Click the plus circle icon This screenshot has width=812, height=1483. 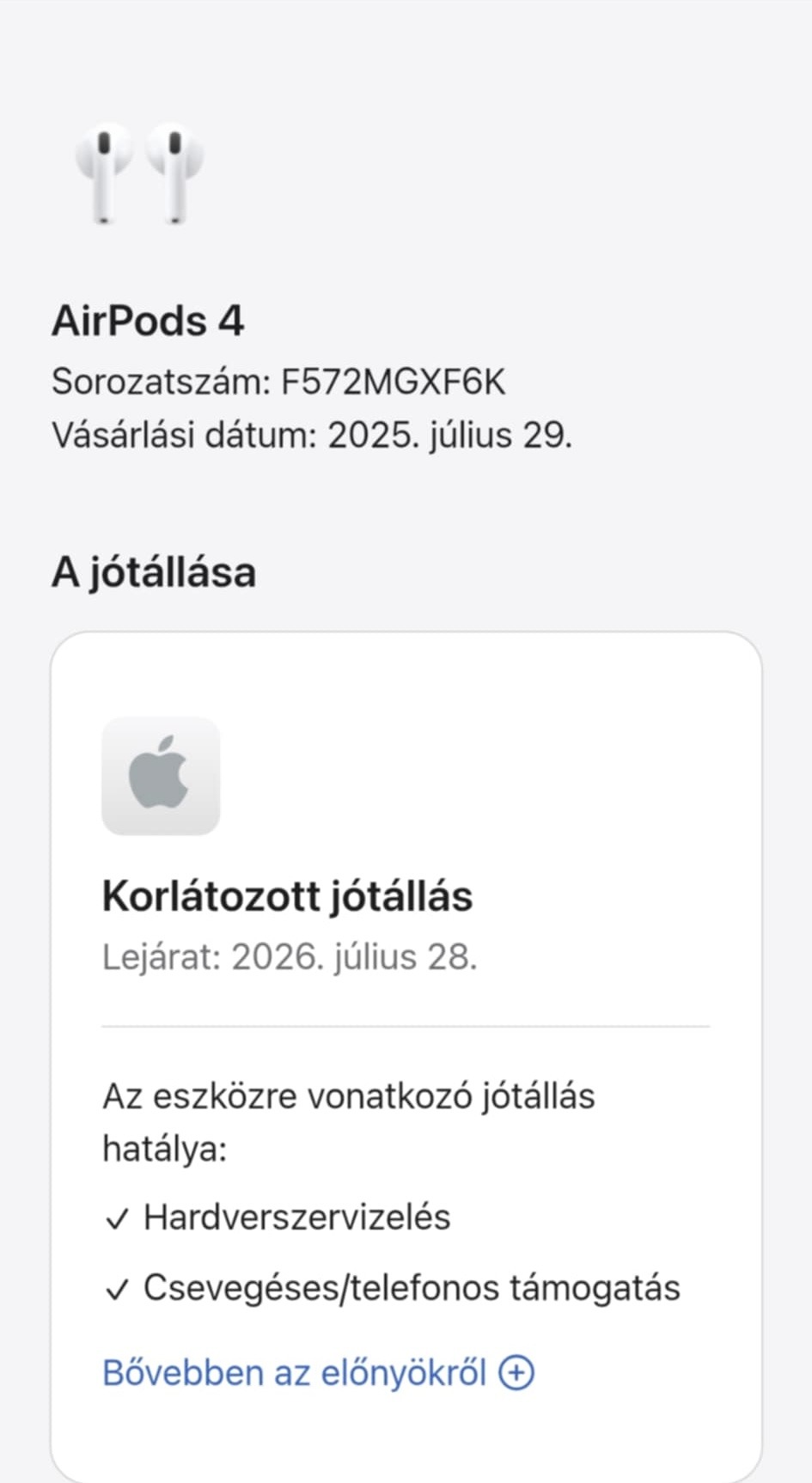click(516, 1372)
